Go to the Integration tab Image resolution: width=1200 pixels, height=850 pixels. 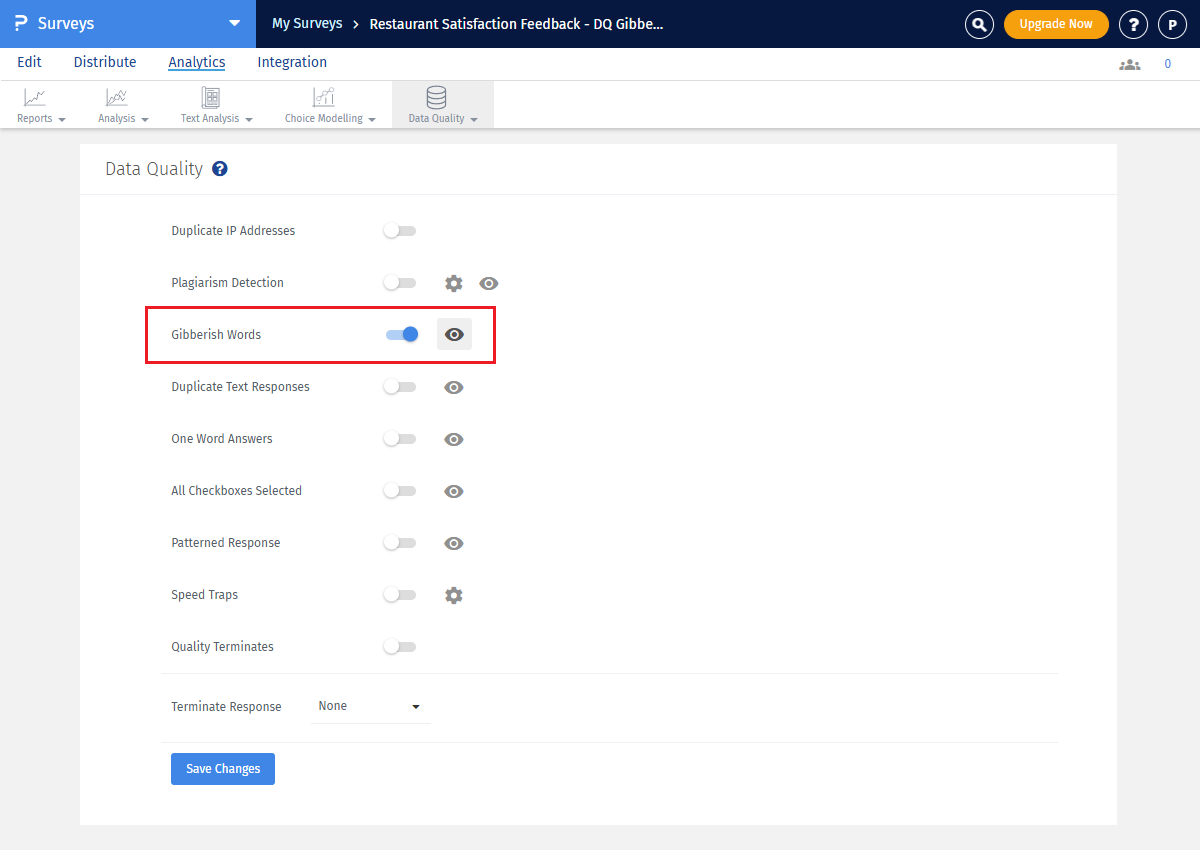point(292,62)
